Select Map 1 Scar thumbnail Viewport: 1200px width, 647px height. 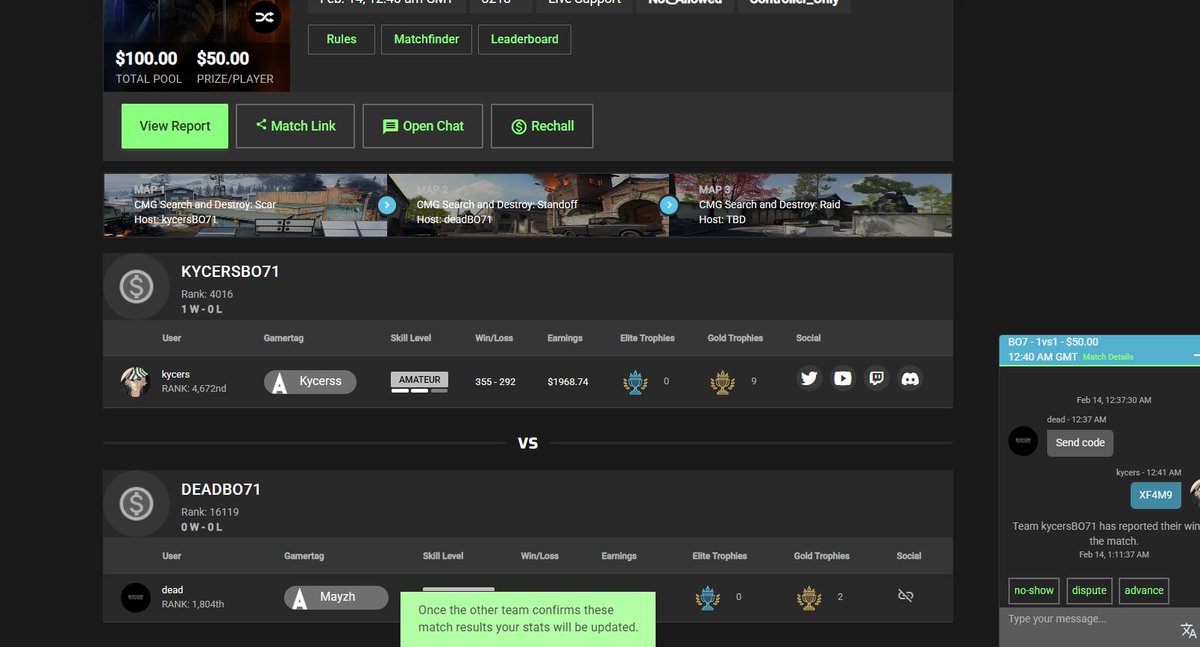click(x=245, y=205)
